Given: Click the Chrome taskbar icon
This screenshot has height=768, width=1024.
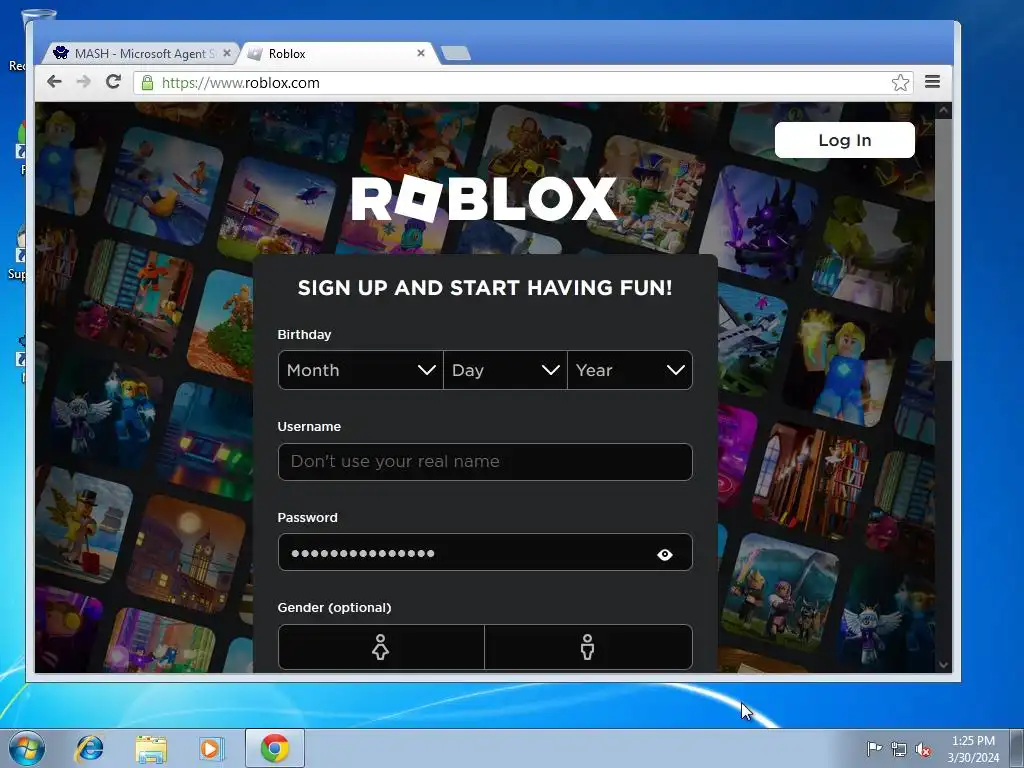Looking at the screenshot, I should point(275,748).
